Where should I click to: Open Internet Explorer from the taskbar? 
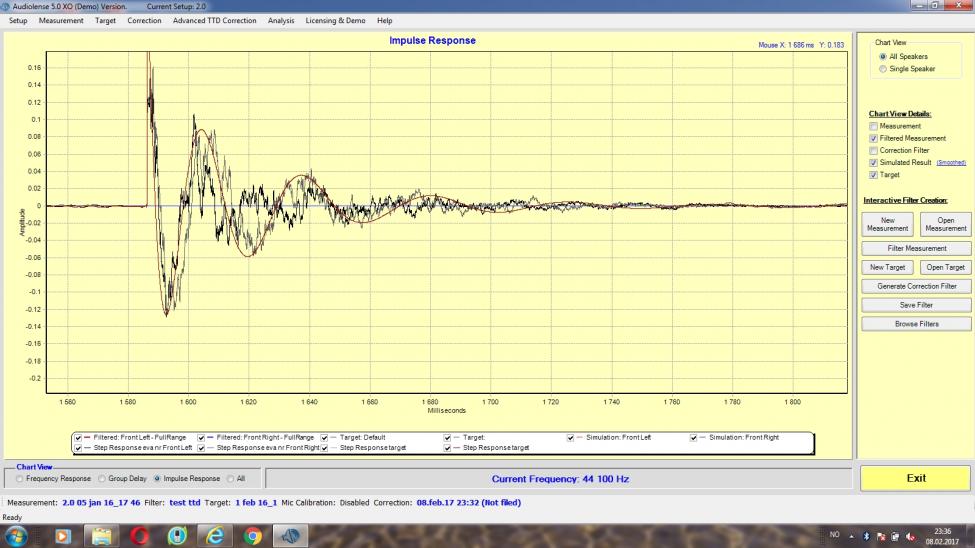coord(214,535)
